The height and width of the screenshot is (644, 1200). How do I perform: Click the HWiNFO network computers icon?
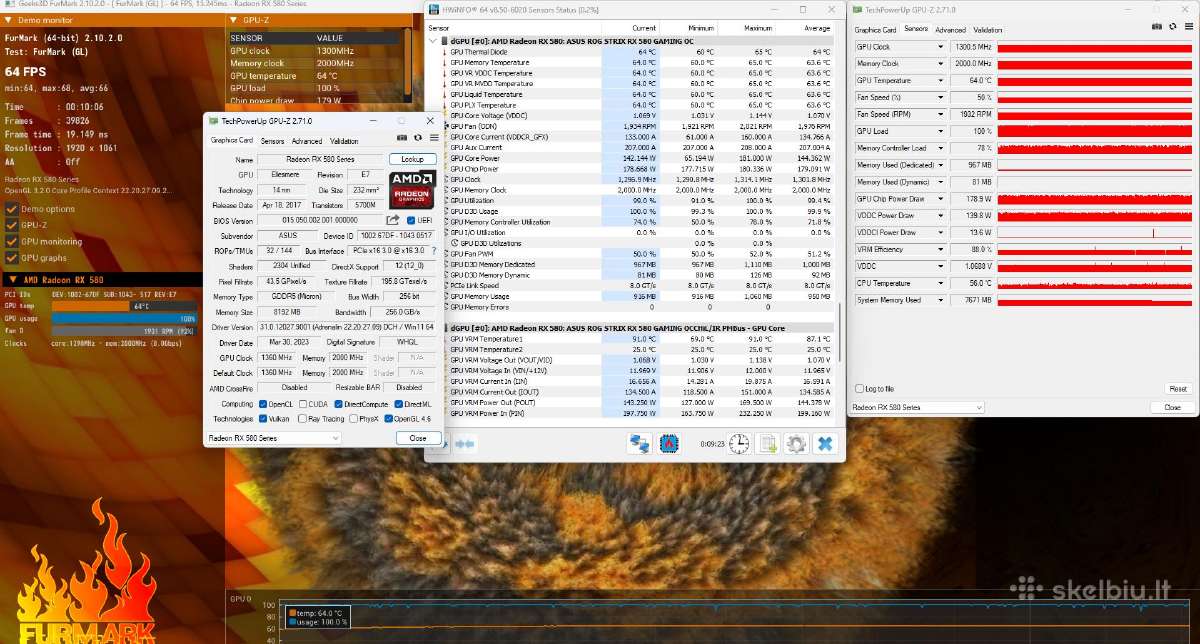pos(640,443)
